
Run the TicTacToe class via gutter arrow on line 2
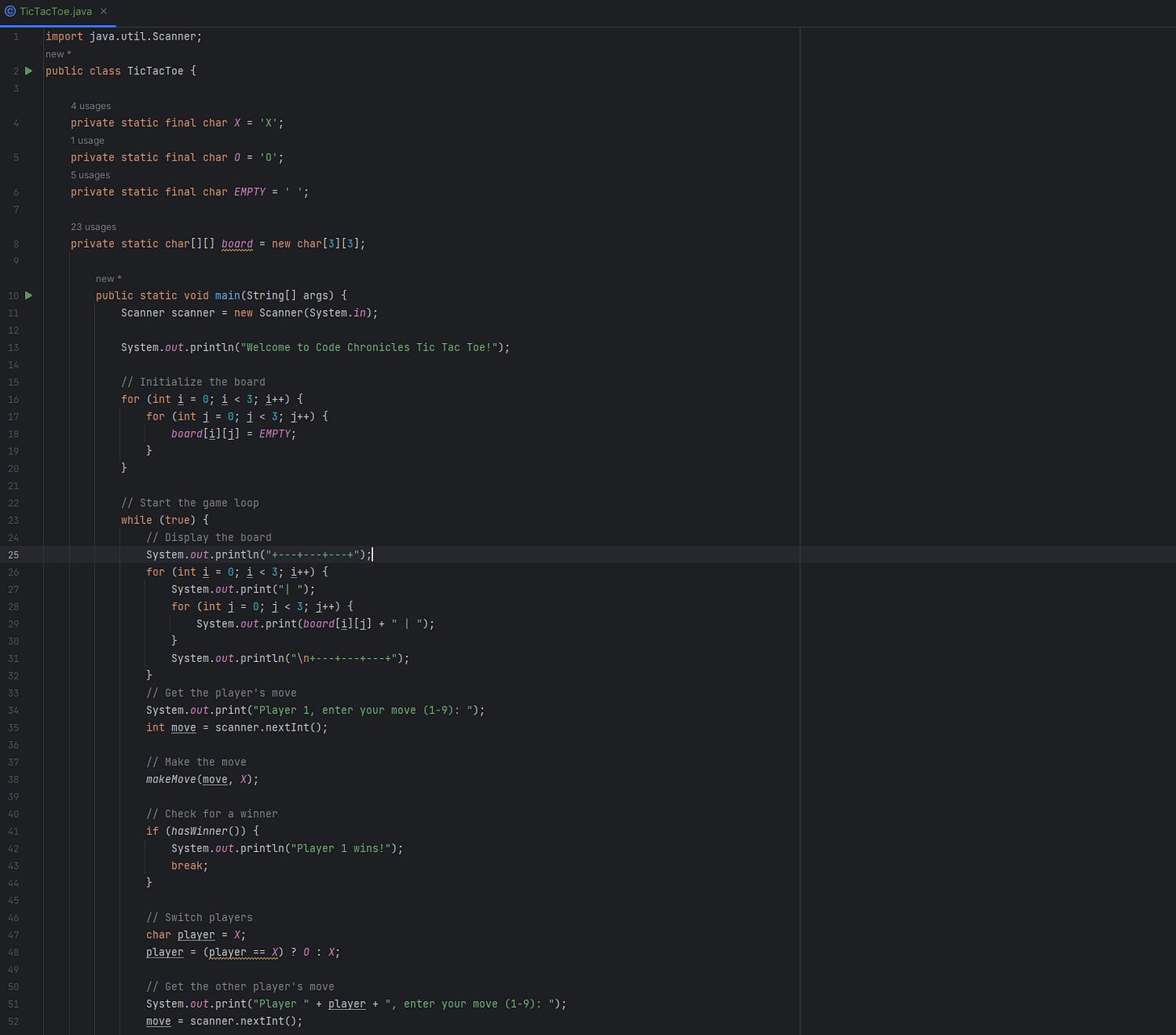pos(29,71)
